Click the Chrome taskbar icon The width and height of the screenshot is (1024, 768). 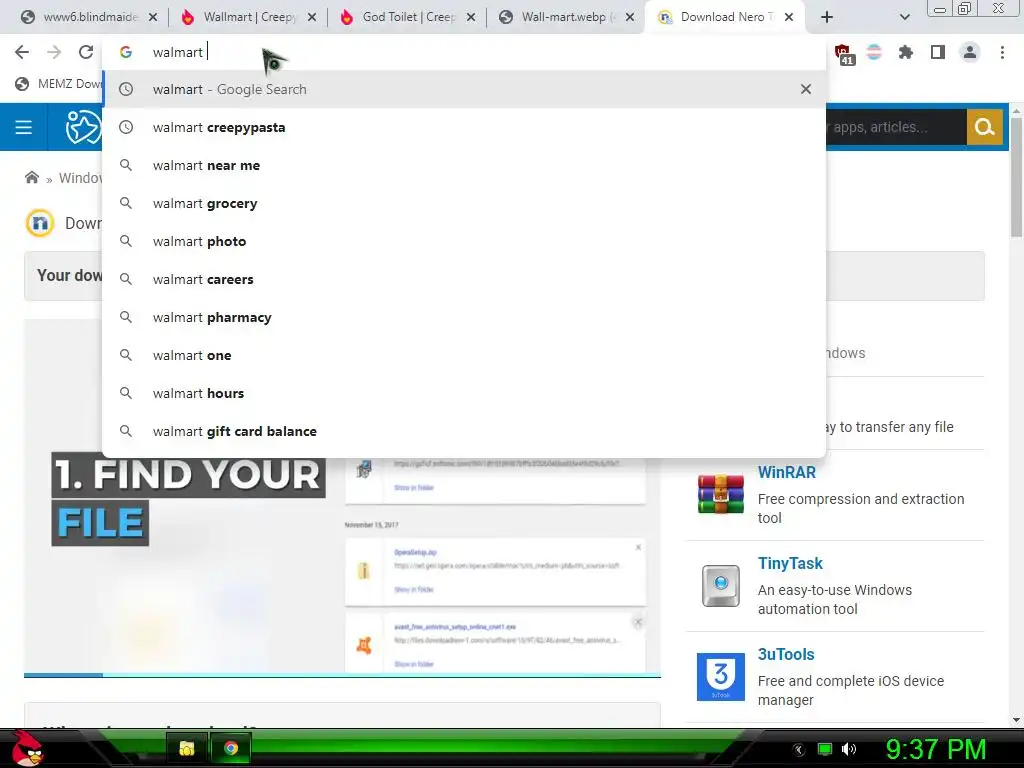pyautogui.click(x=231, y=748)
